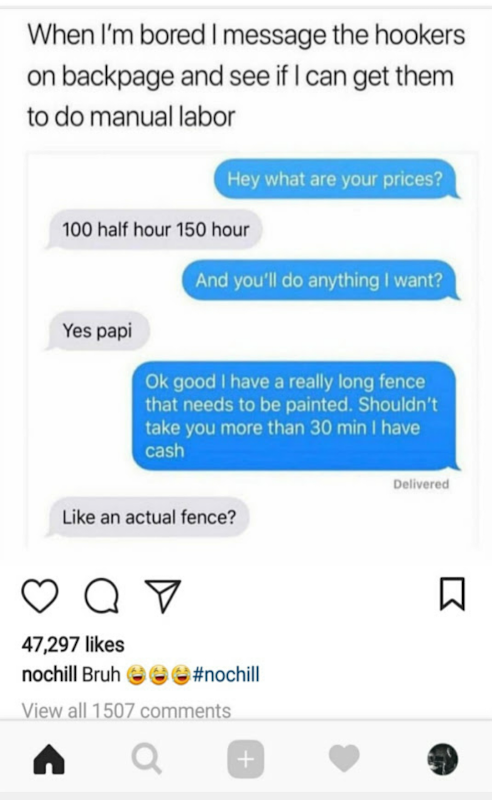
Task: Open the Search tab magnifier icon
Action: (x=146, y=759)
